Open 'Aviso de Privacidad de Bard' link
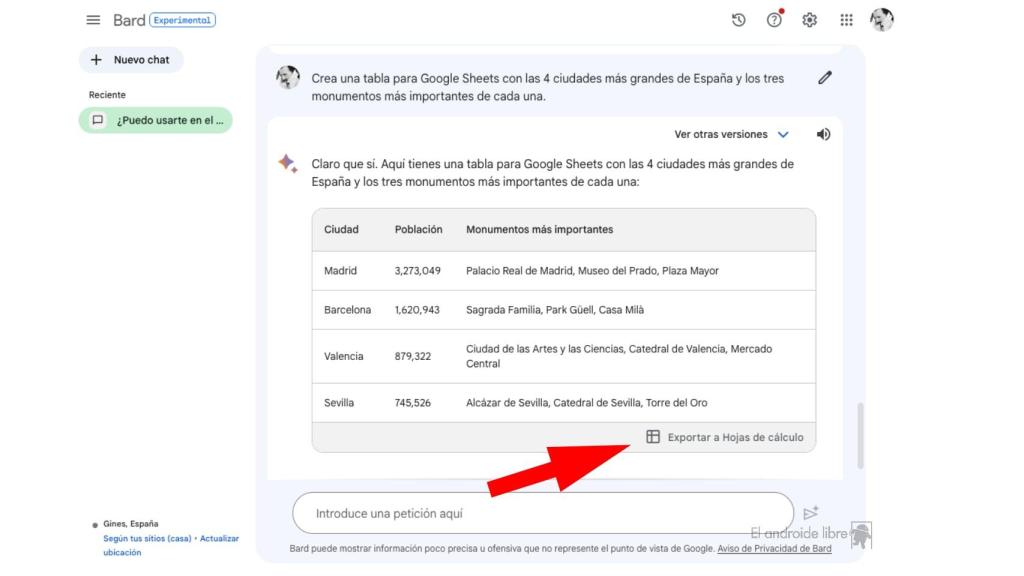 click(775, 549)
